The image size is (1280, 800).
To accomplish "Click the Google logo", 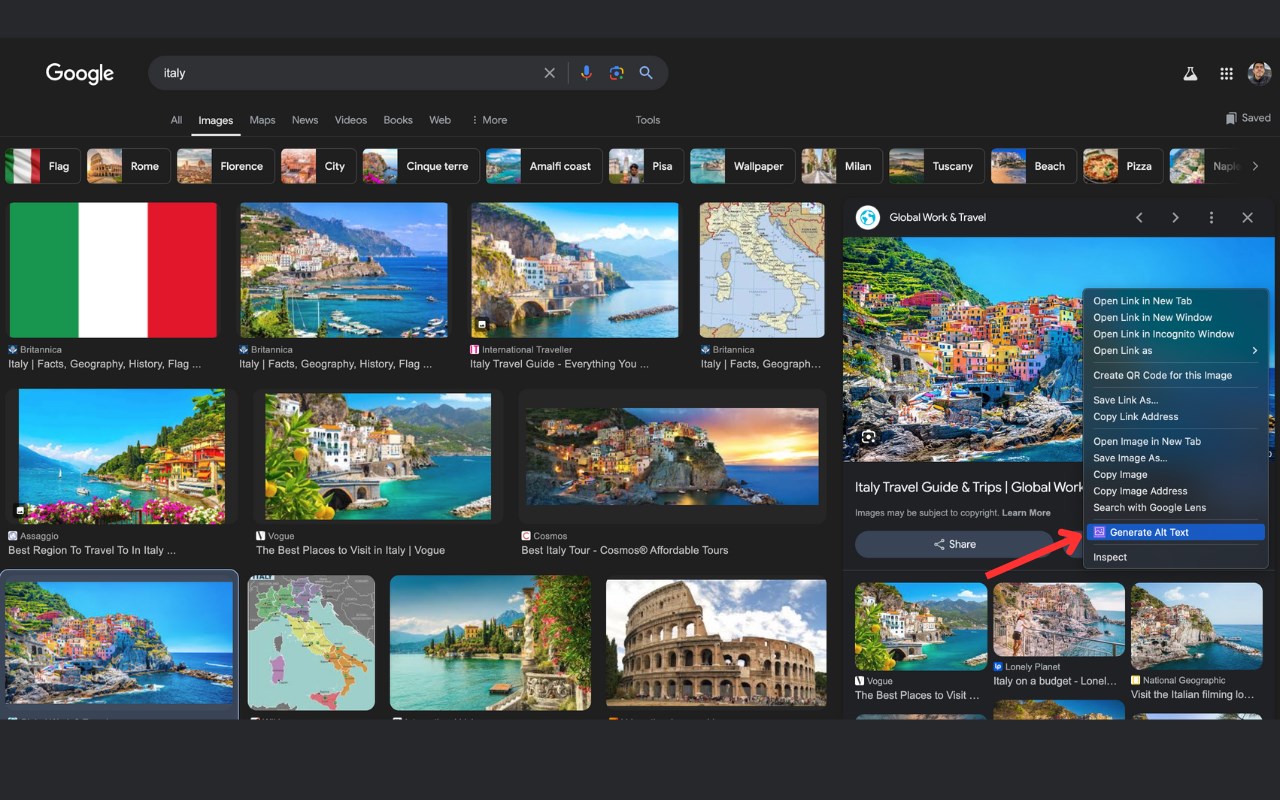I will (80, 73).
